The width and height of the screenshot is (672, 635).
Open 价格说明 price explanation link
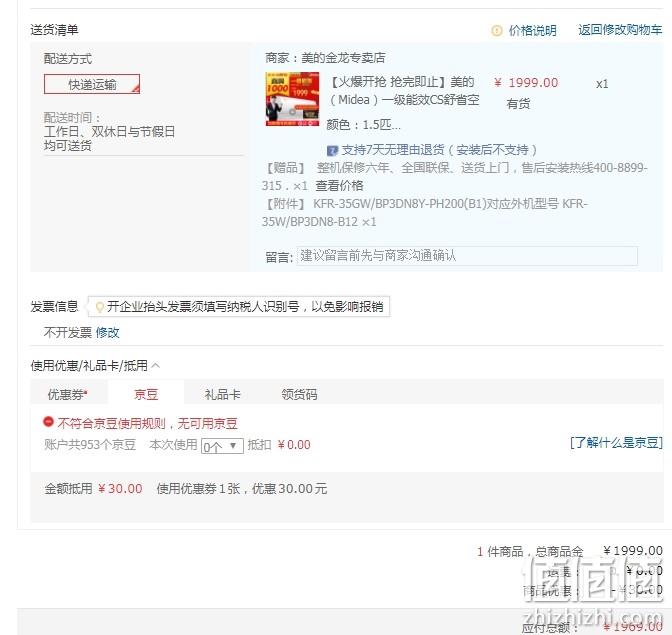point(532,31)
